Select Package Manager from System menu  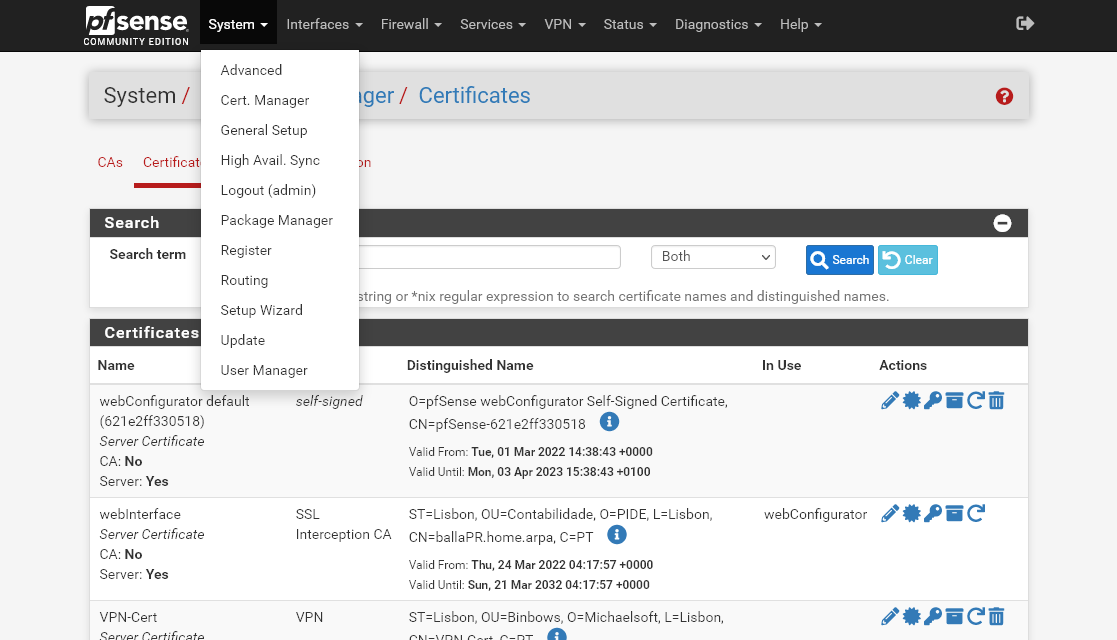point(276,220)
